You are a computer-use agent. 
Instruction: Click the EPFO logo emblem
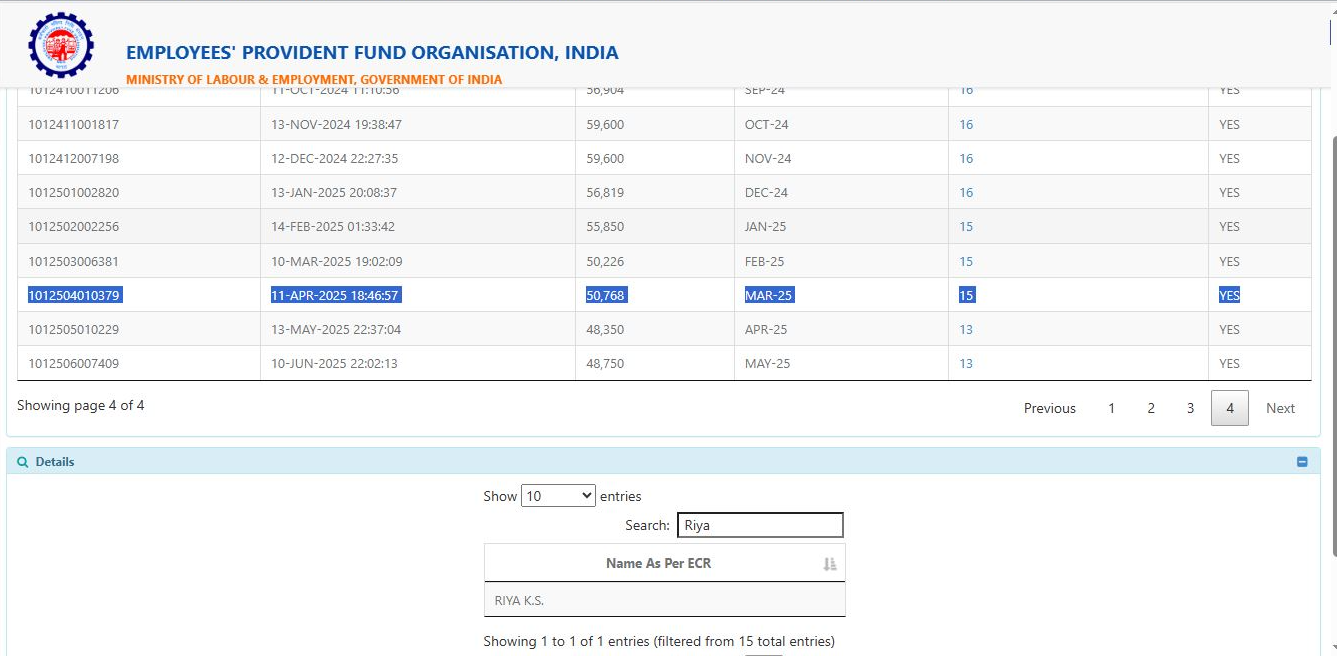(60, 46)
